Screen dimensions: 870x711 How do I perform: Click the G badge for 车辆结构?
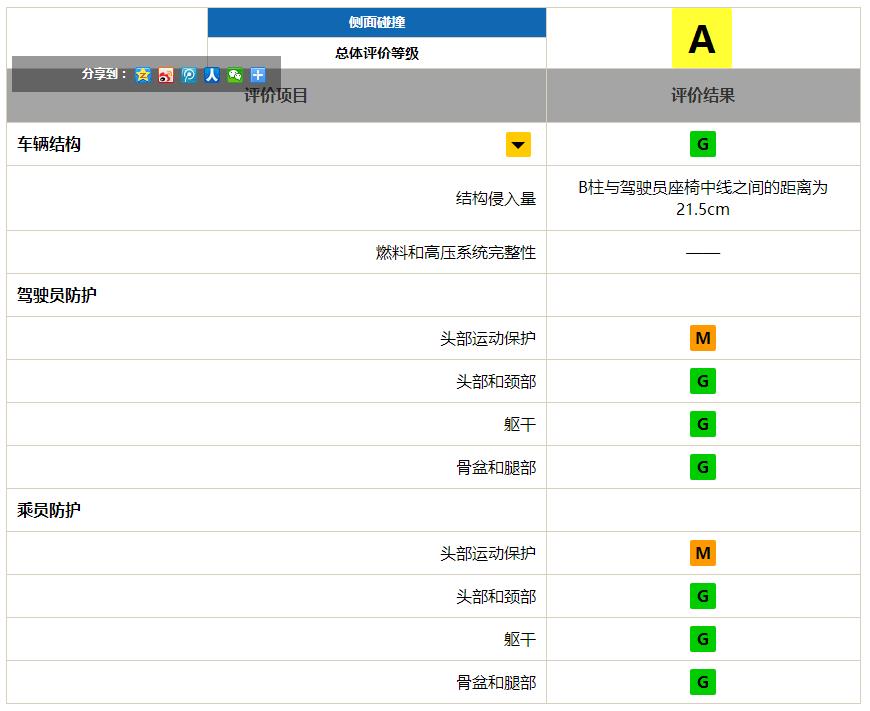point(702,144)
